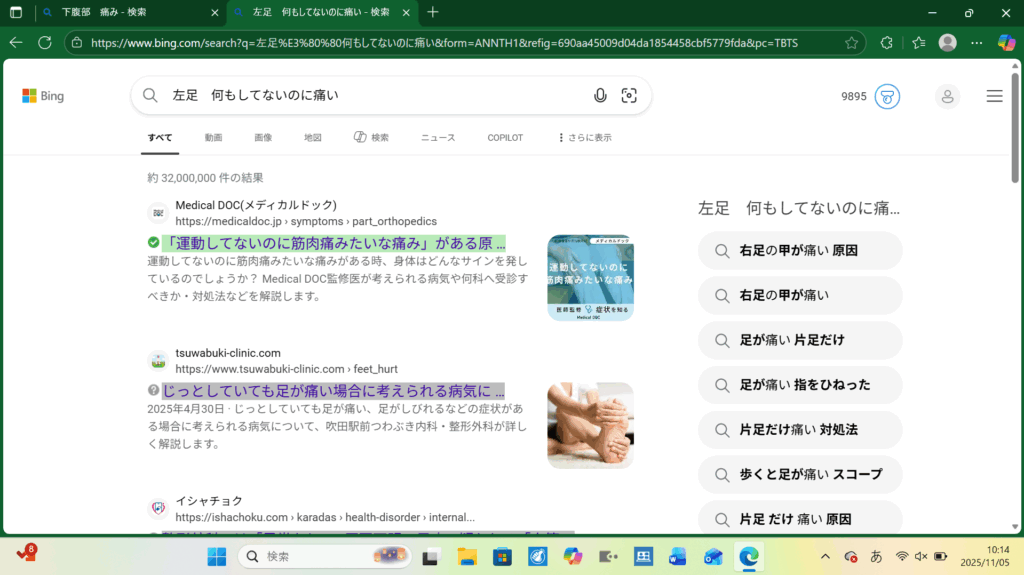Screen dimensions: 1024x575
Task: Open browser extensions puzzle icon
Action: pyautogui.click(x=886, y=43)
